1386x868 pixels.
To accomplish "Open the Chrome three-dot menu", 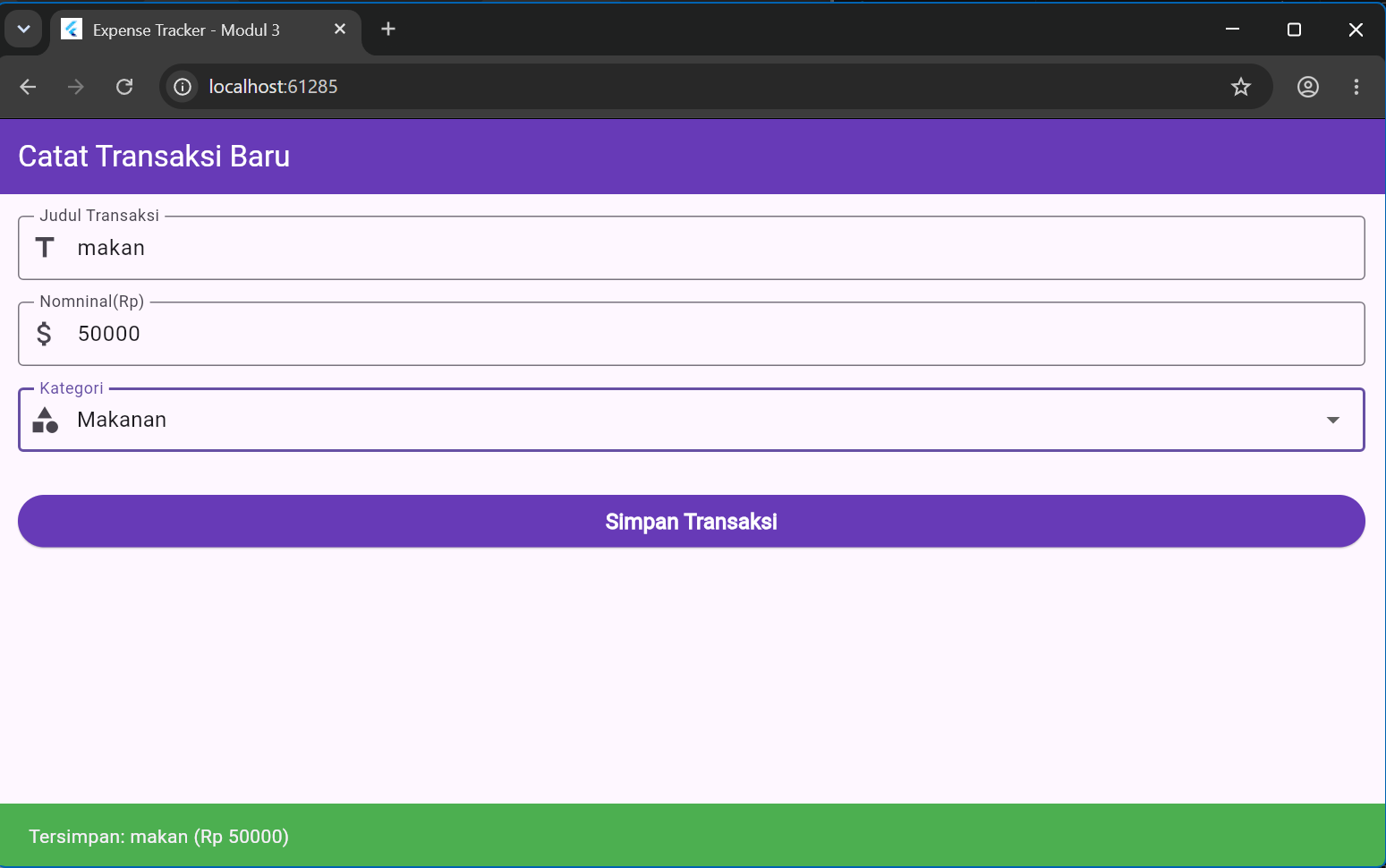I will 1356,87.
